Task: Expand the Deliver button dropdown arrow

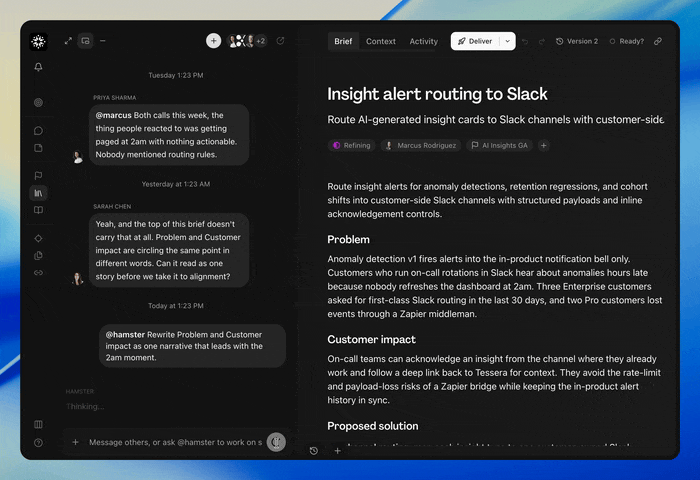Action: pos(508,41)
